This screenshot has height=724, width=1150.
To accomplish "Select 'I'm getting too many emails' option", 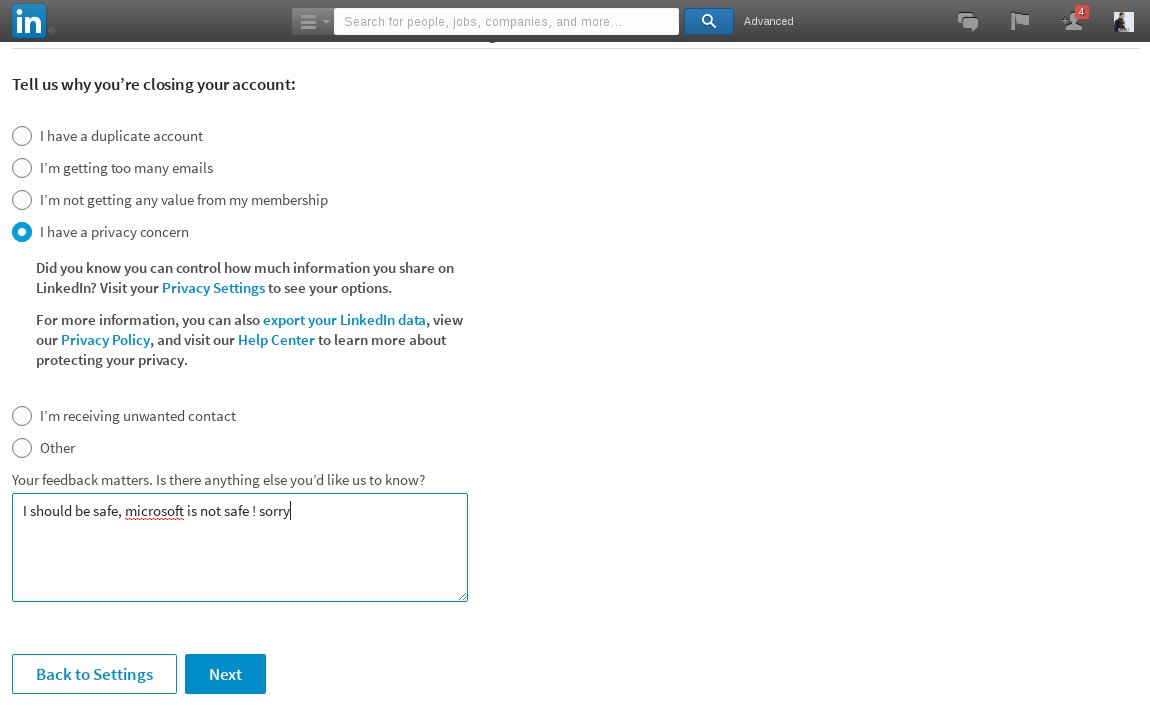I will (x=22, y=168).
